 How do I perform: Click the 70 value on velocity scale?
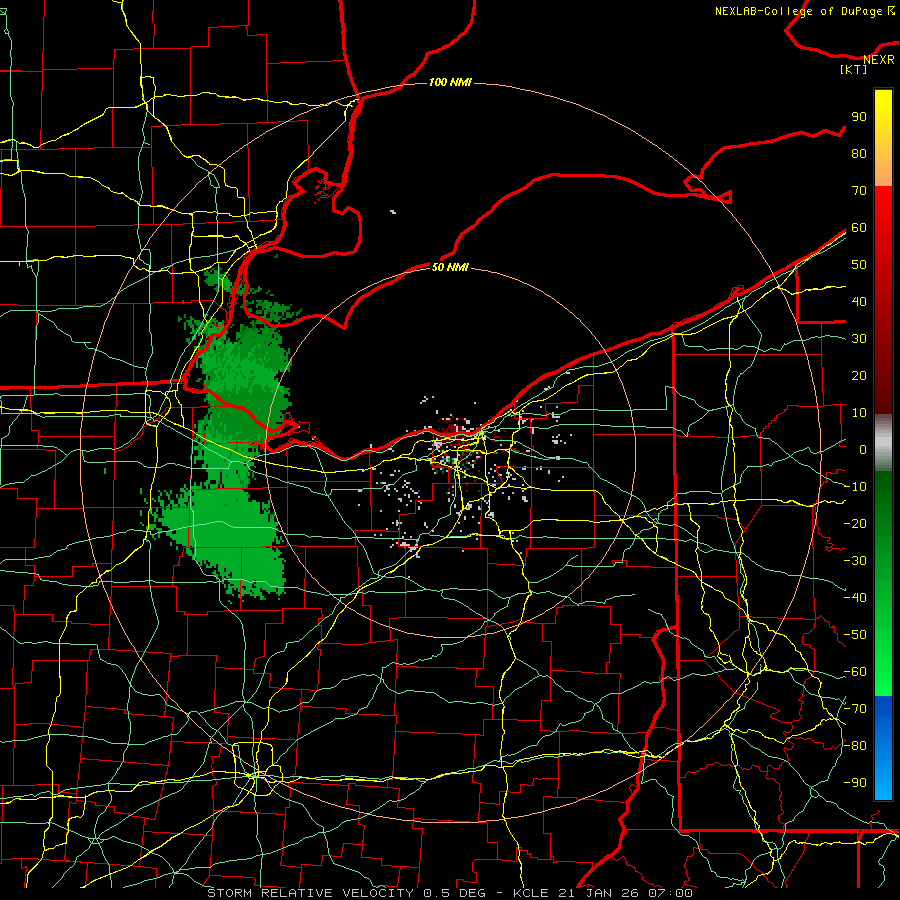coord(859,191)
